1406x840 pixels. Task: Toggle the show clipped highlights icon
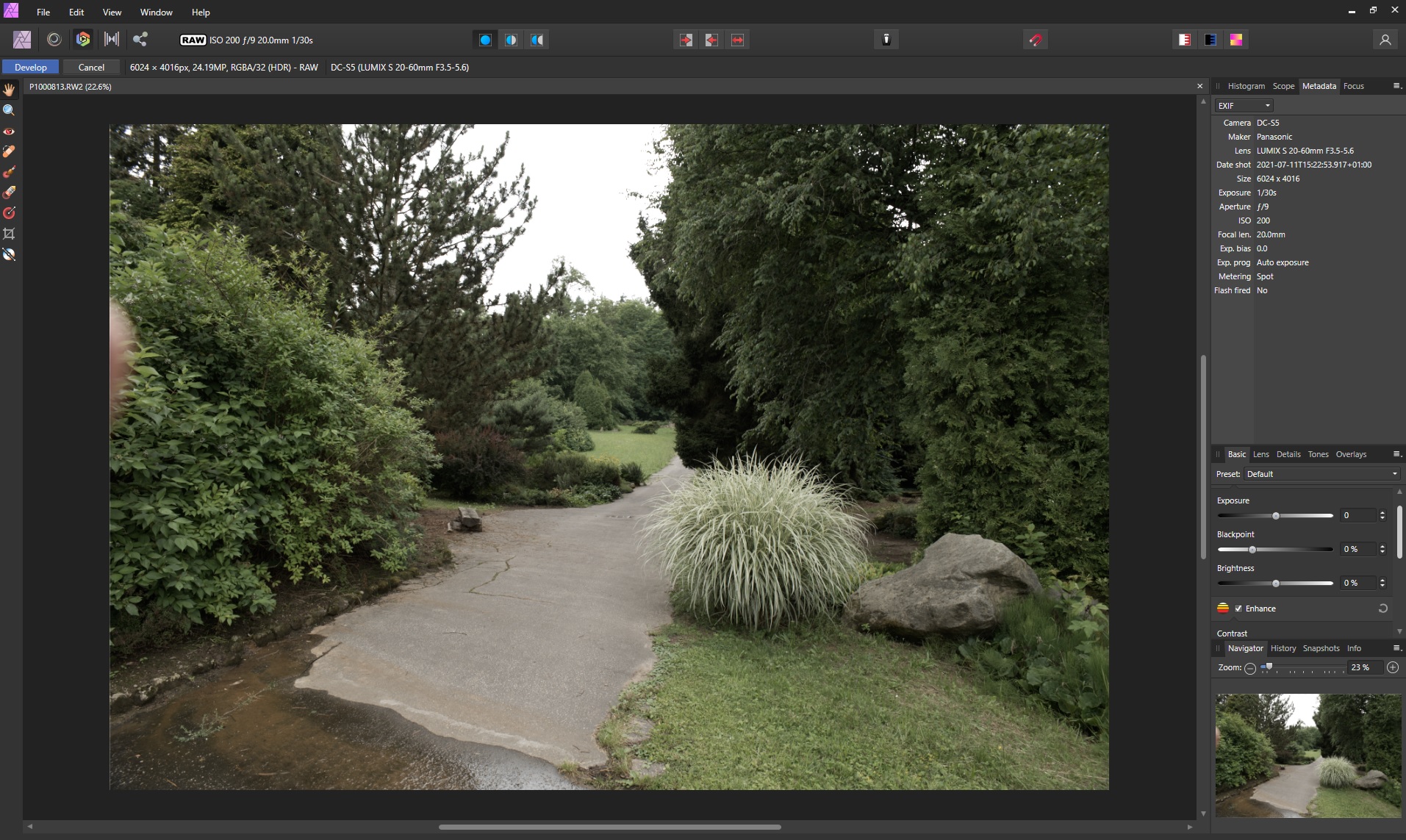pyautogui.click(x=1185, y=40)
